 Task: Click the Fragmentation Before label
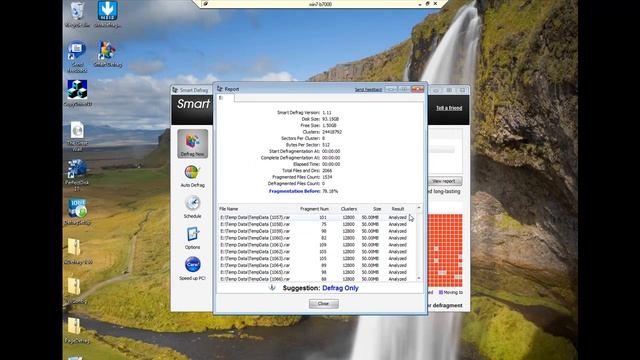click(x=294, y=191)
